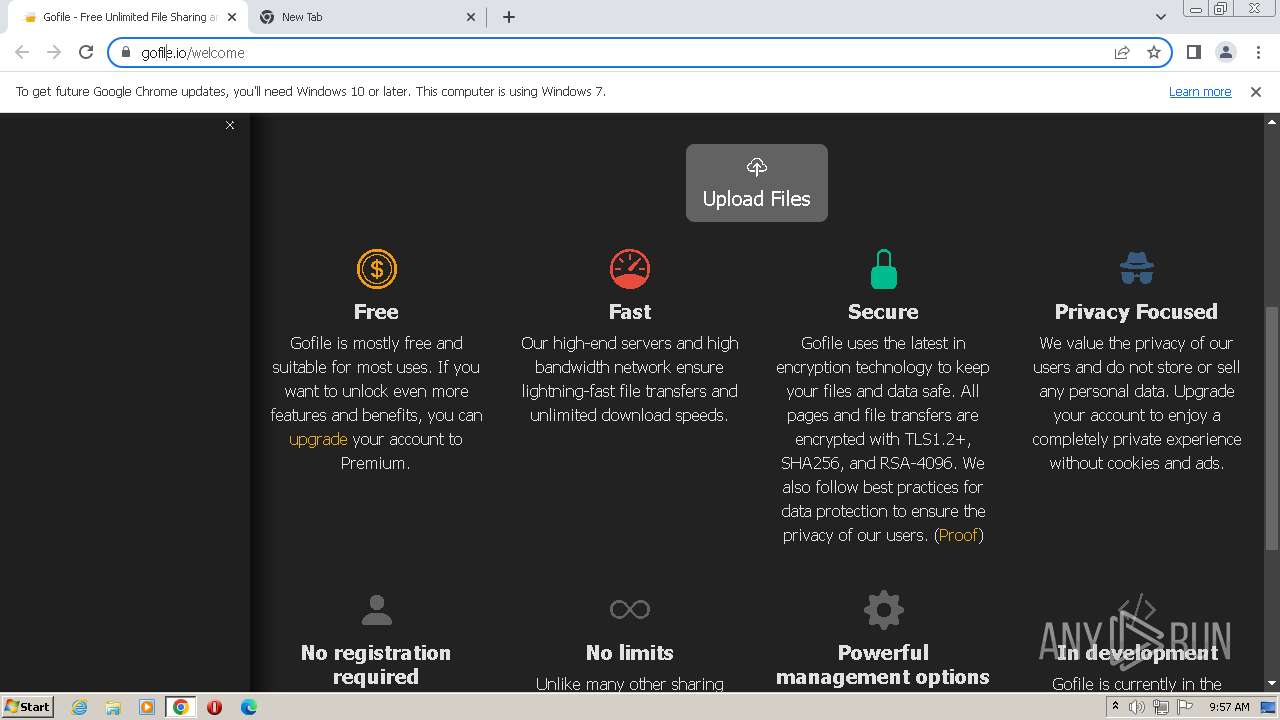Launch Microsoft Edge from taskbar
Image resolution: width=1280 pixels, height=720 pixels.
click(x=249, y=707)
